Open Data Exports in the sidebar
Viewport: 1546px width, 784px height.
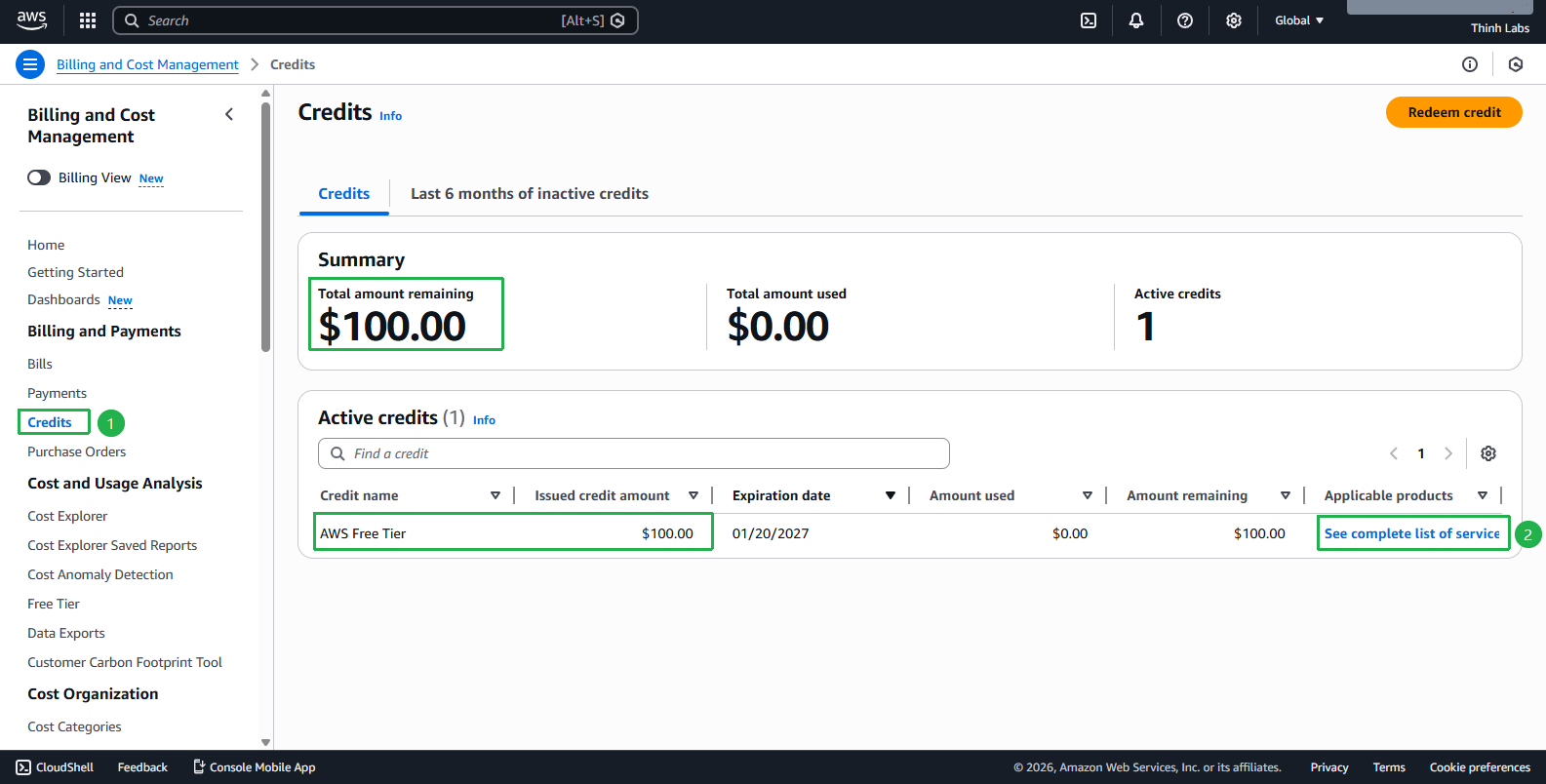(66, 633)
